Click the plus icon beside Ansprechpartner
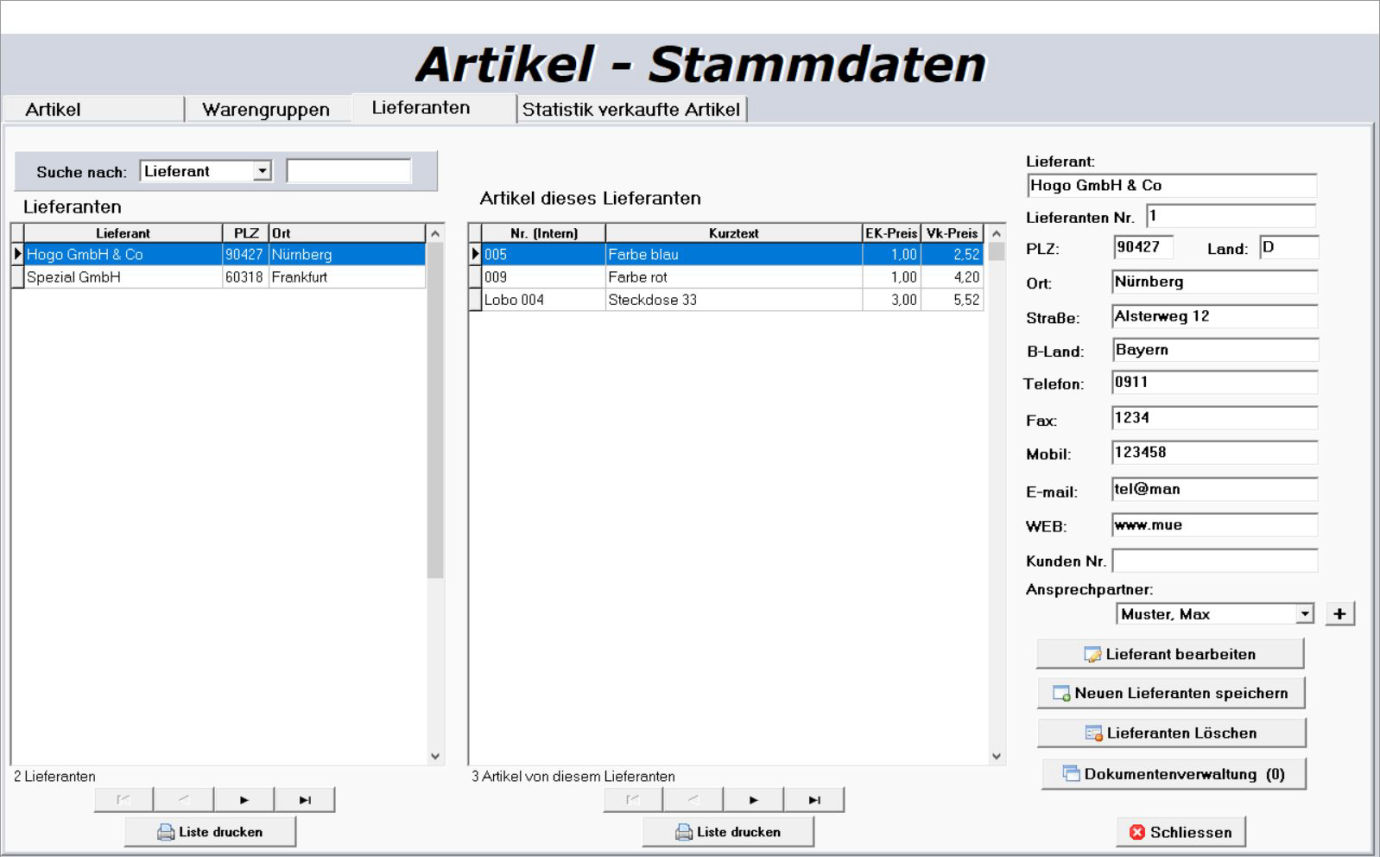This screenshot has height=857, width=1380. tap(1339, 614)
